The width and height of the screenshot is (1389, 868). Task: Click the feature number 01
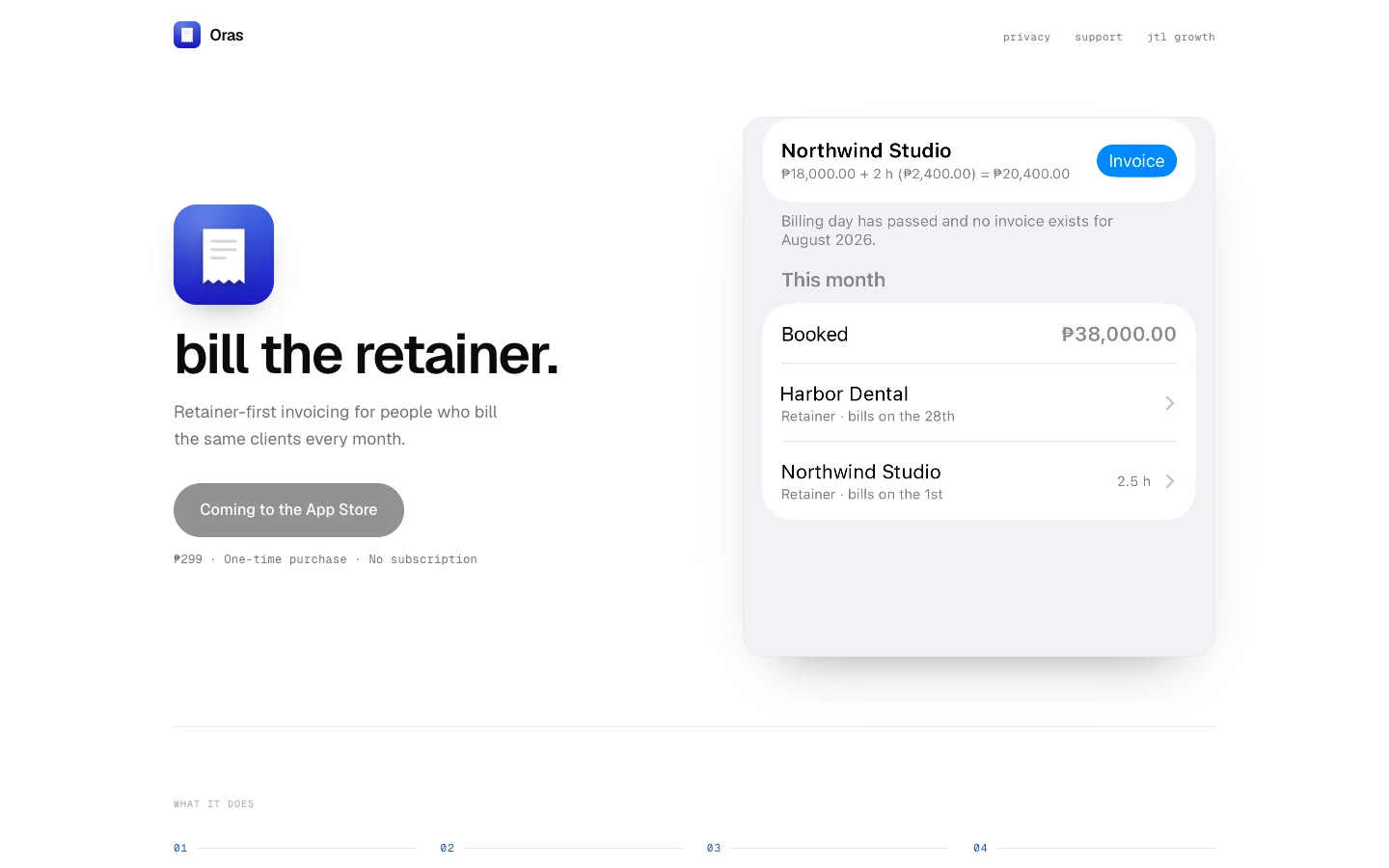(180, 848)
